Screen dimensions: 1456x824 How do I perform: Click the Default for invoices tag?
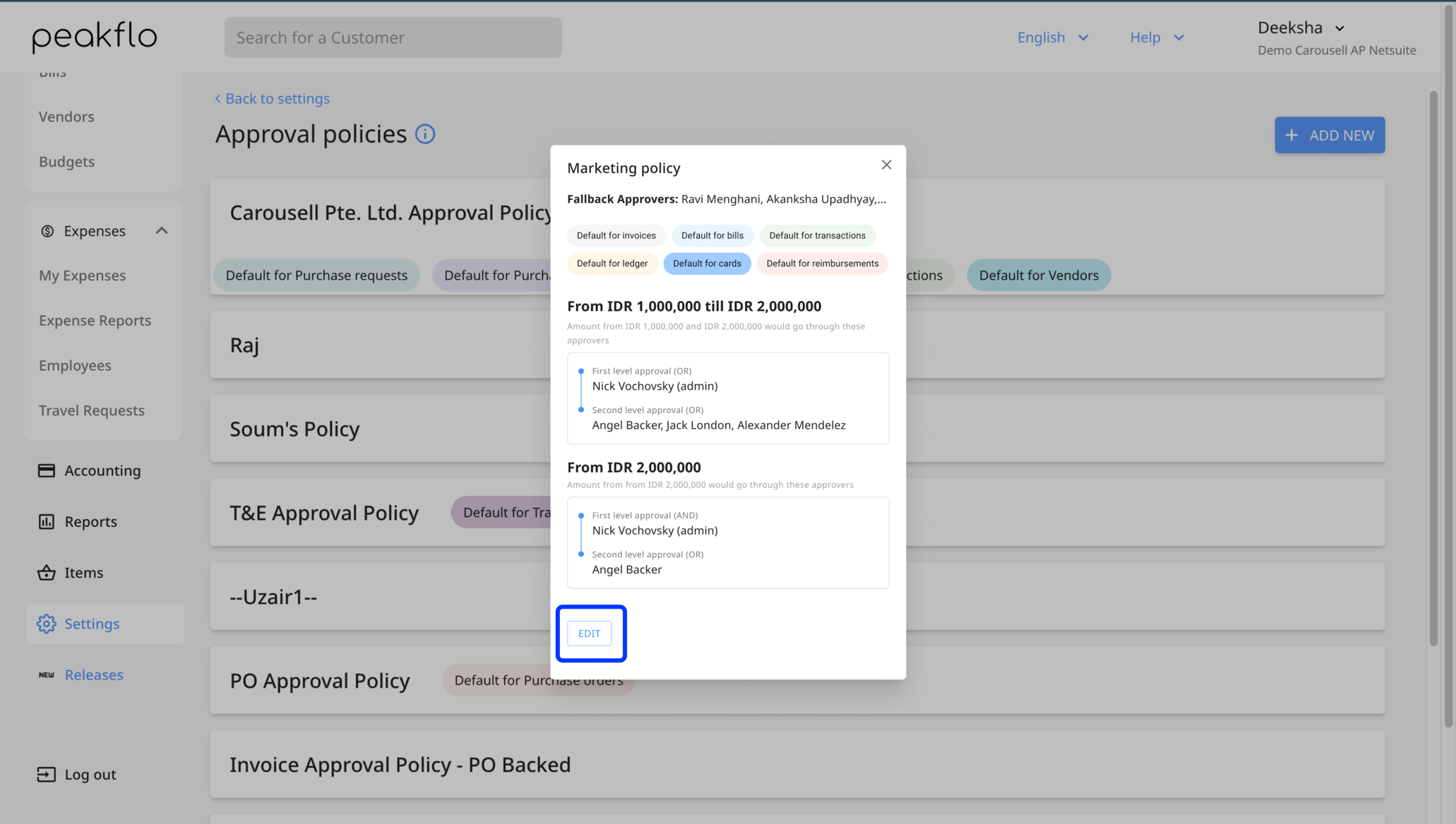[616, 235]
